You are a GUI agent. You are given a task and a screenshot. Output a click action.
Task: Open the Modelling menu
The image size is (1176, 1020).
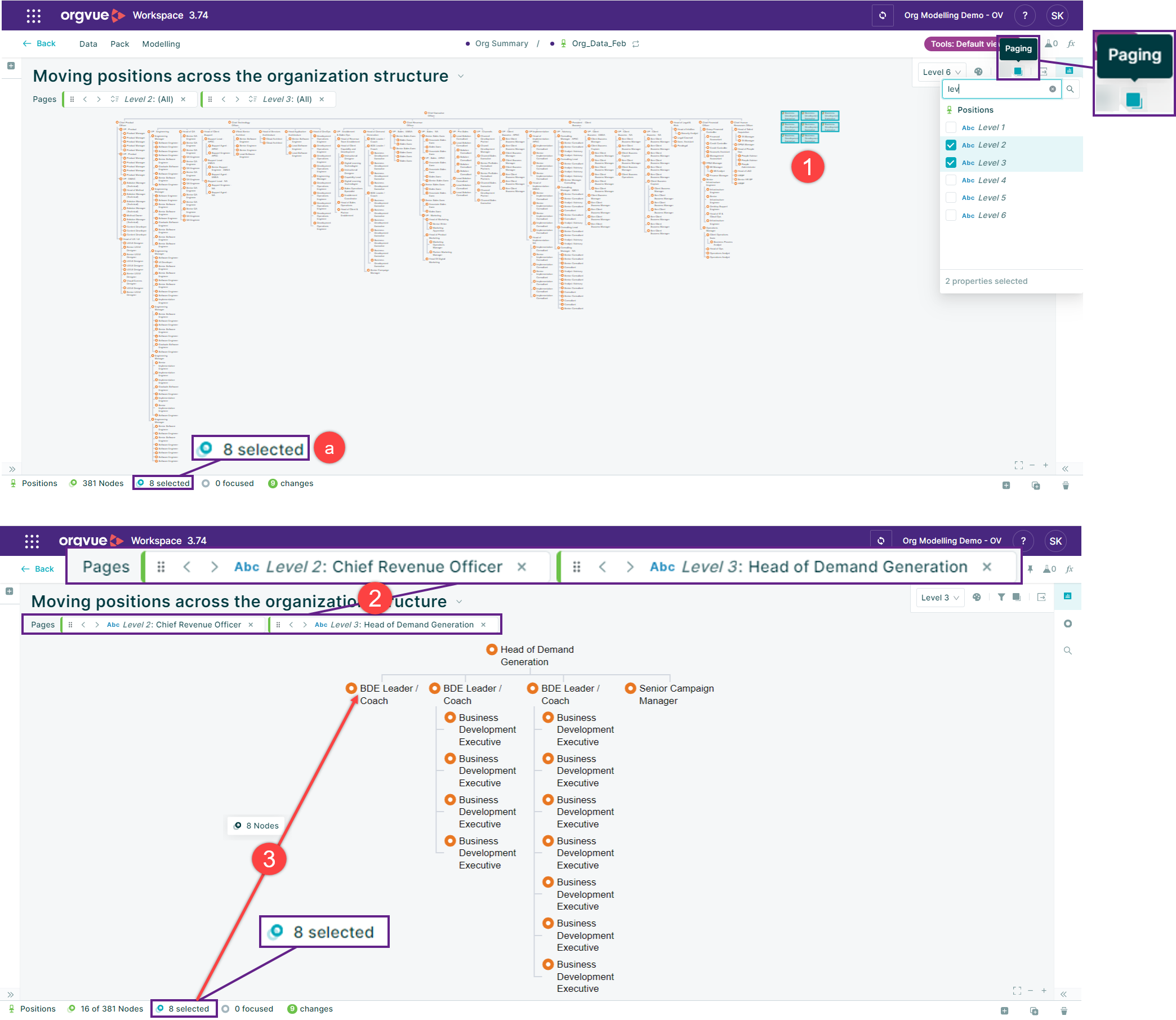pos(161,44)
